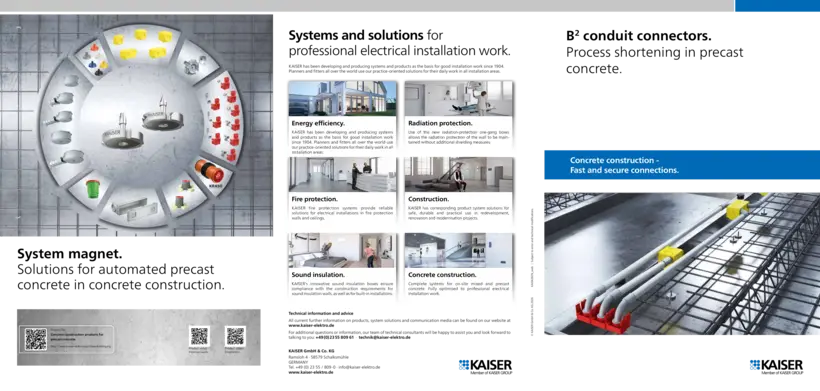Open the bottom www.kaiser-elektro.de address link

click(311, 372)
